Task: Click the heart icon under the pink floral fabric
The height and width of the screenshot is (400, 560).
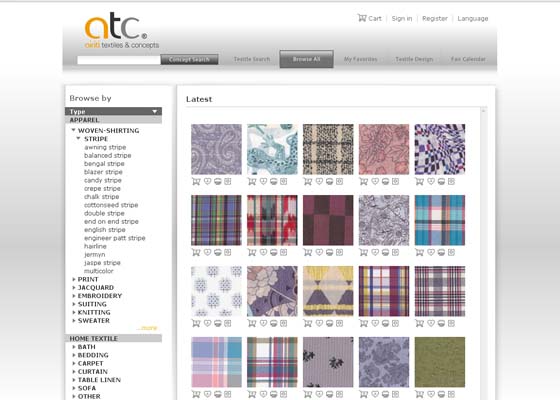Action: (375, 181)
